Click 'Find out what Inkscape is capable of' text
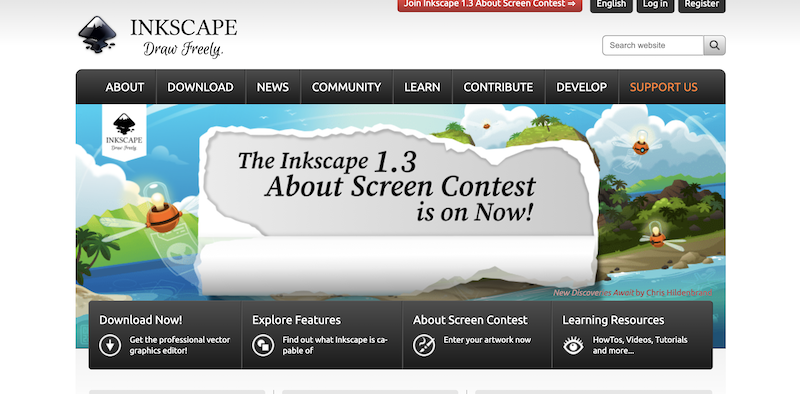The image size is (800, 394). coord(335,346)
